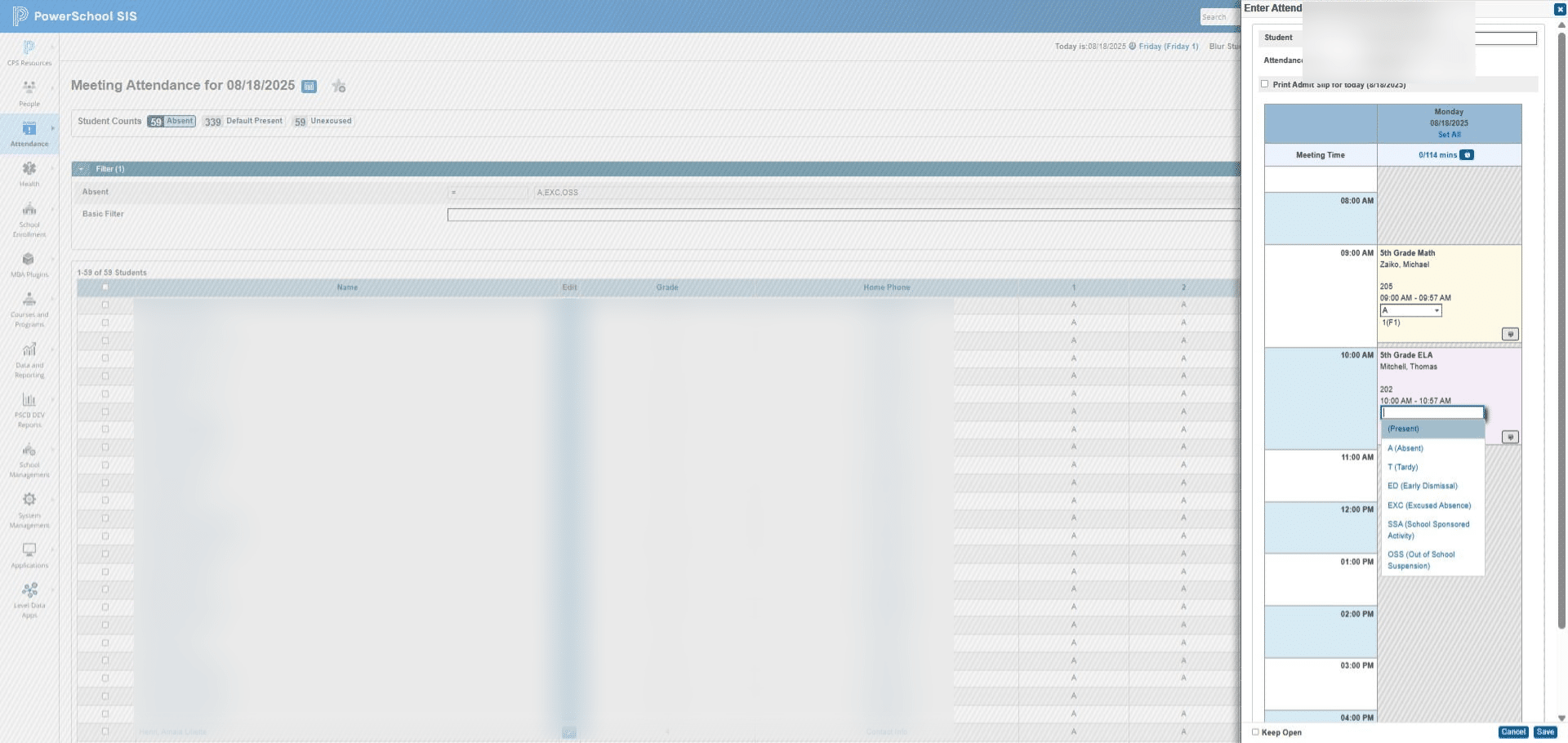Click the Meeting Time minutes clock icon
1568x743 pixels.
pos(1467,155)
